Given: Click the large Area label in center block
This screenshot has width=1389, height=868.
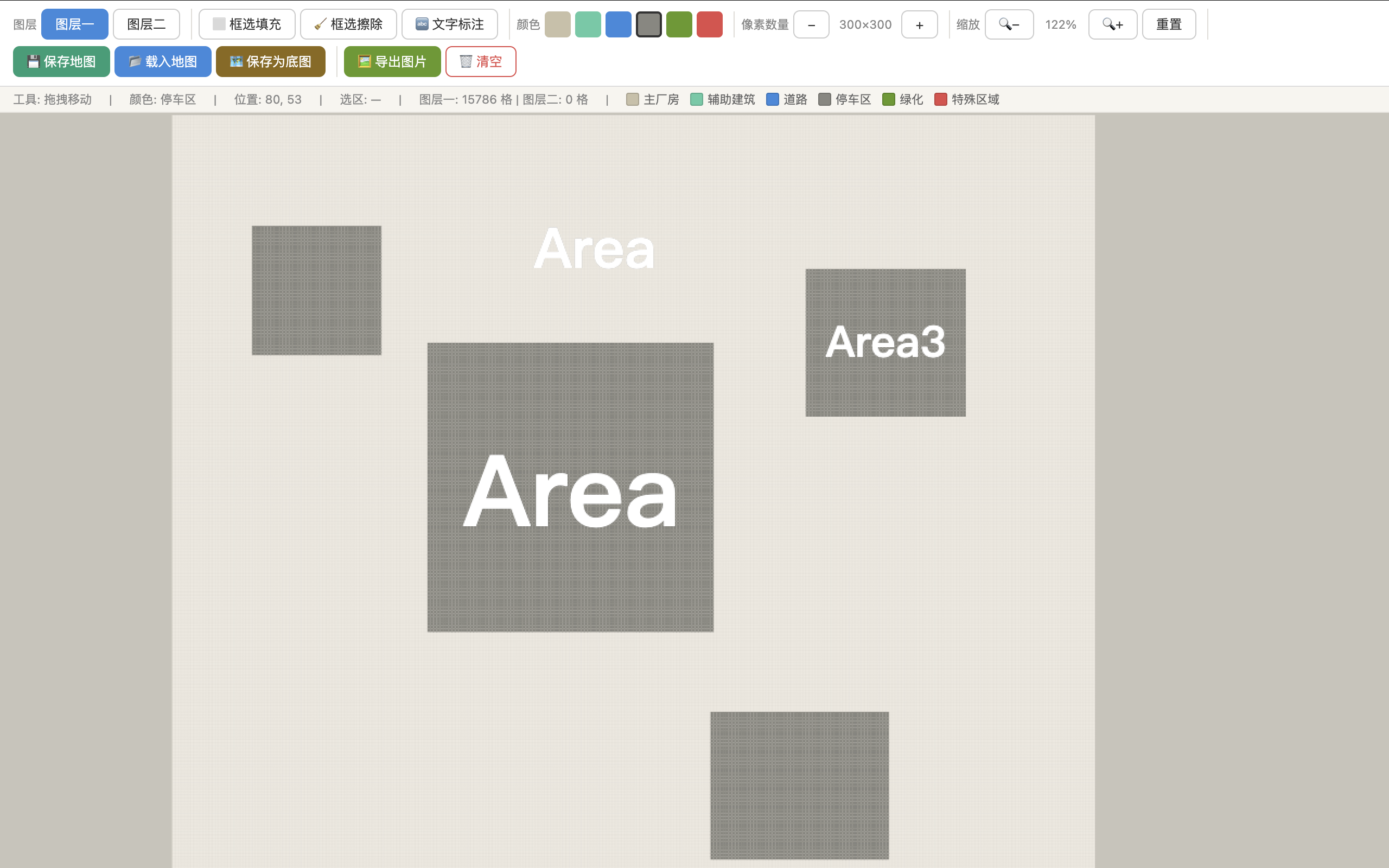Looking at the screenshot, I should (x=570, y=491).
